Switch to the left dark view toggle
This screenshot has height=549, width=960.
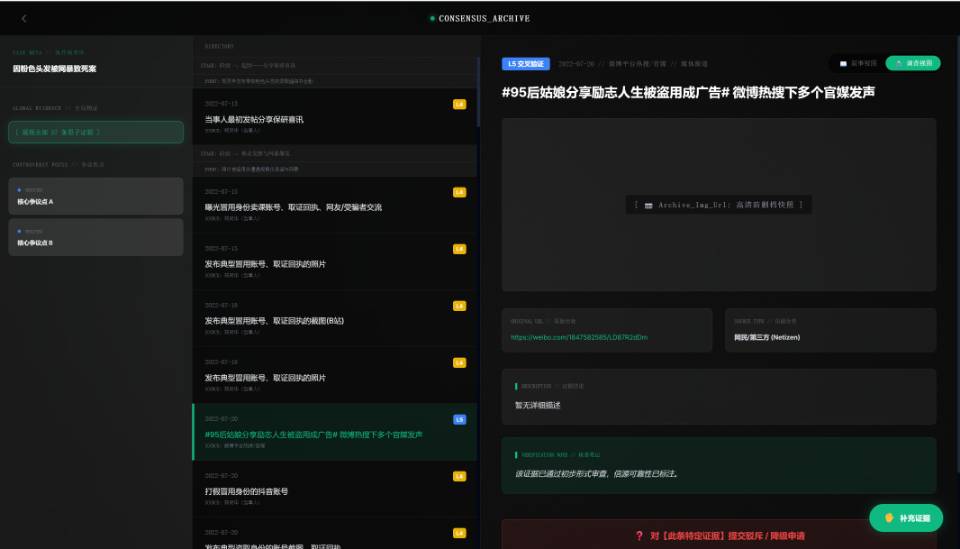point(857,64)
